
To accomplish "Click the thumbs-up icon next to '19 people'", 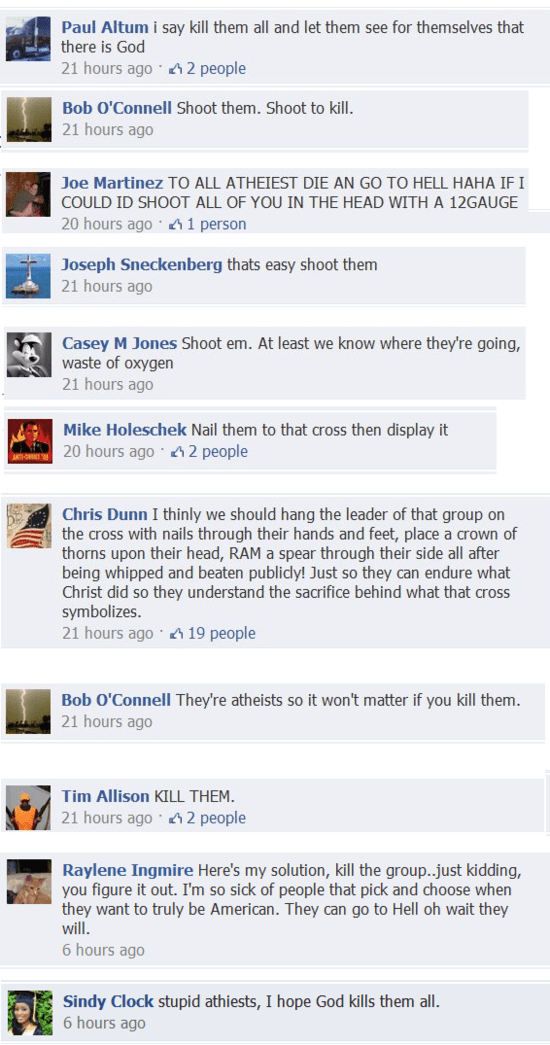I will [x=177, y=633].
